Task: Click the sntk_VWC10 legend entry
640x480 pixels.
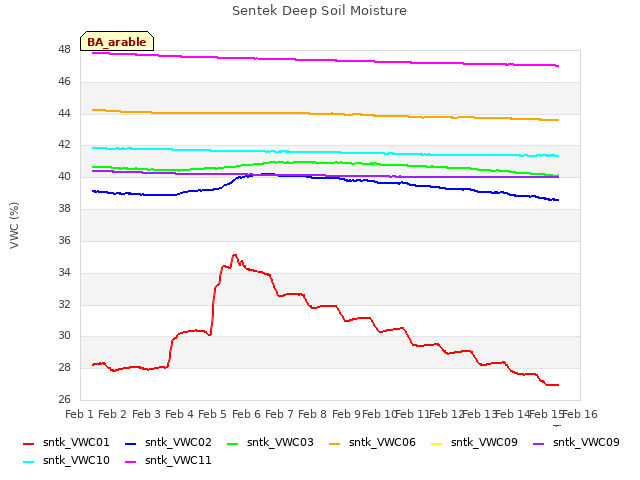Action: click(67, 460)
